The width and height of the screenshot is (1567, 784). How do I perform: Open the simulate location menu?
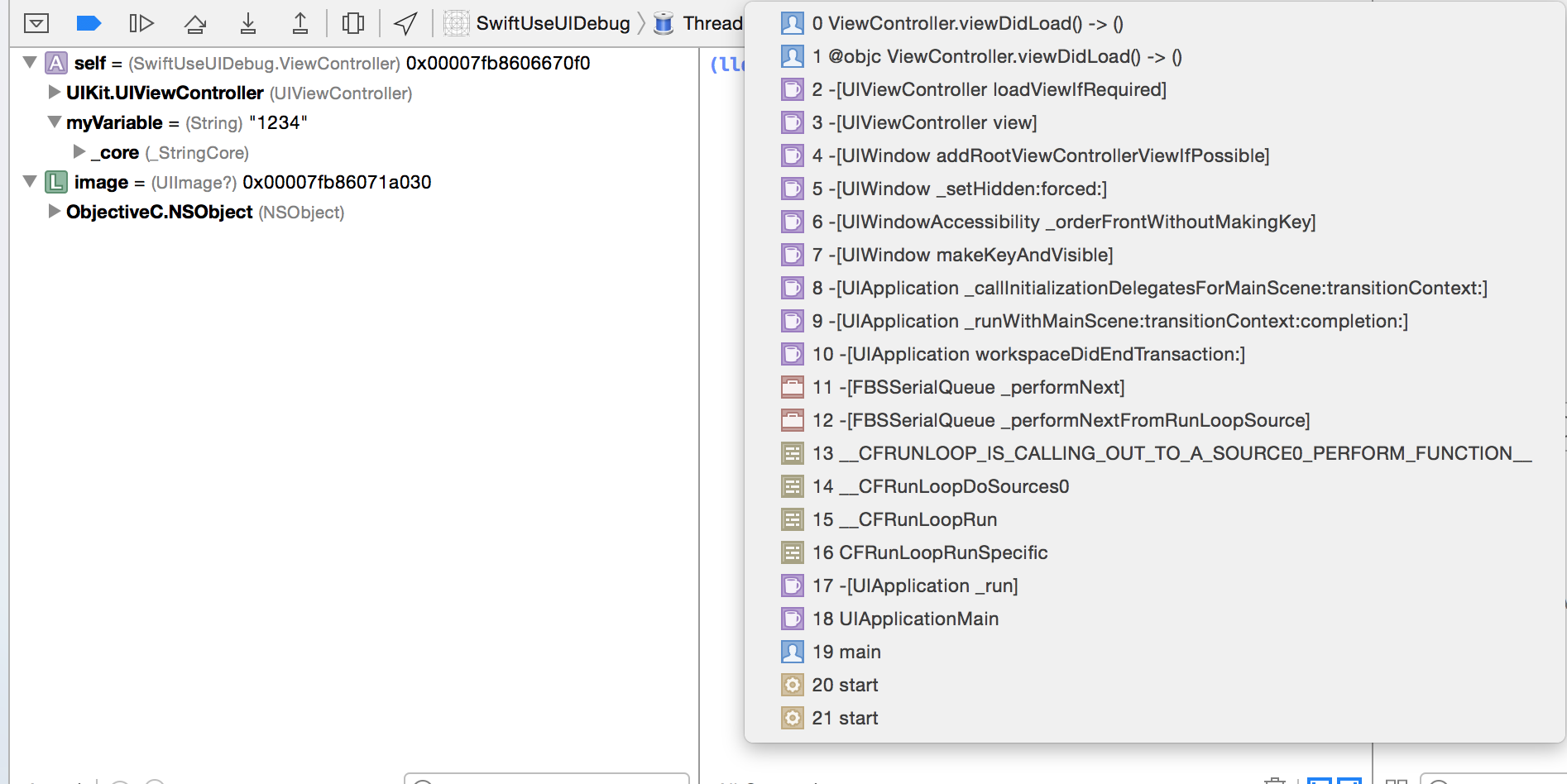click(x=405, y=23)
